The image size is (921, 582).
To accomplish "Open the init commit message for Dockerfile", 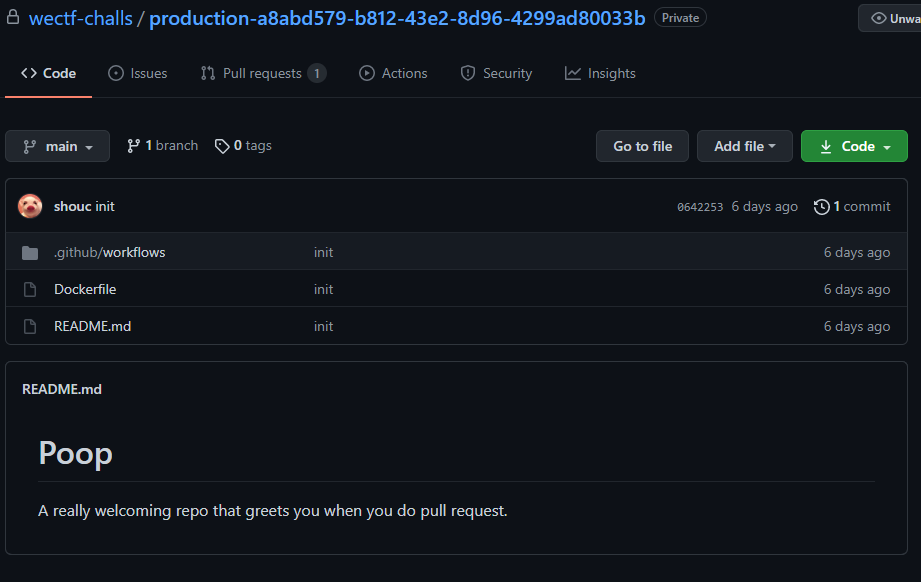I will click(323, 289).
